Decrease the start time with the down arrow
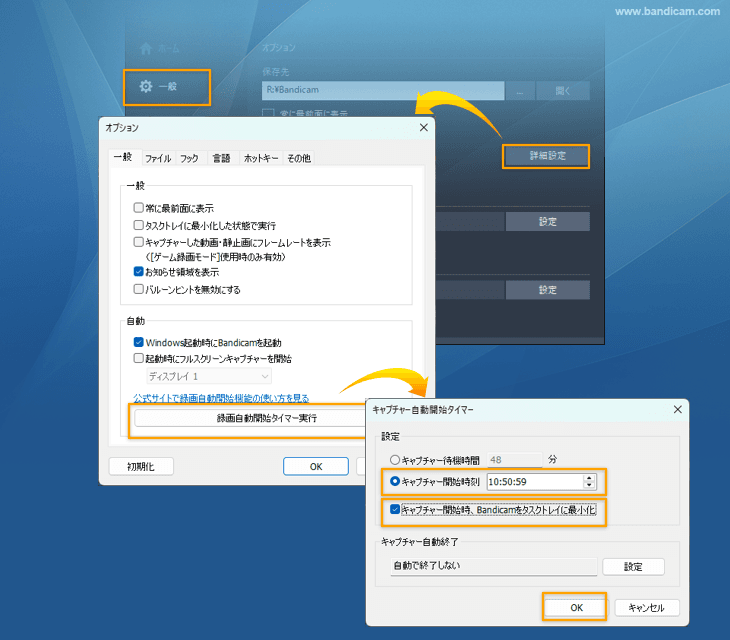The image size is (730, 640). 589,486
